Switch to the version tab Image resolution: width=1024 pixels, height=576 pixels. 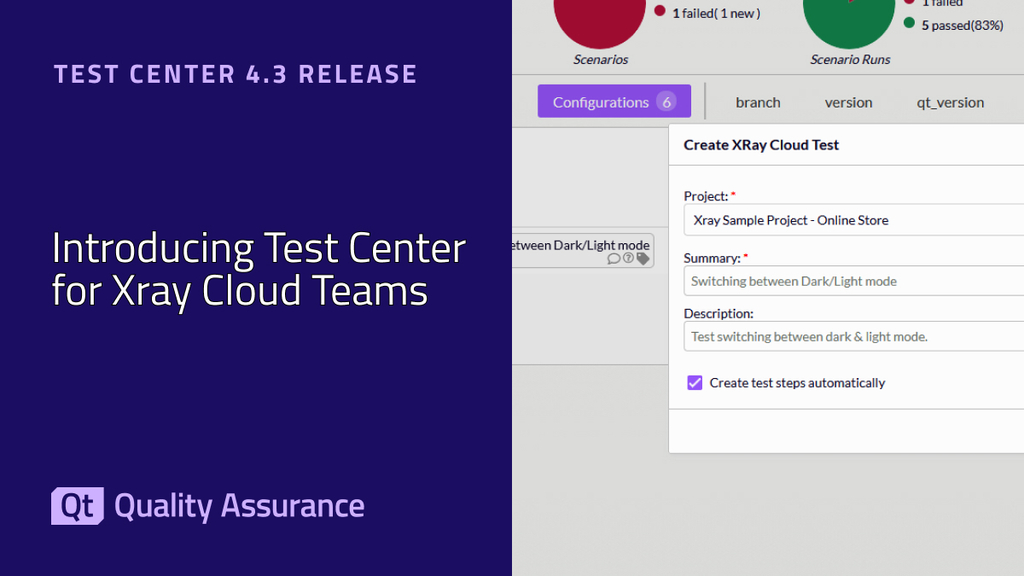coord(848,101)
